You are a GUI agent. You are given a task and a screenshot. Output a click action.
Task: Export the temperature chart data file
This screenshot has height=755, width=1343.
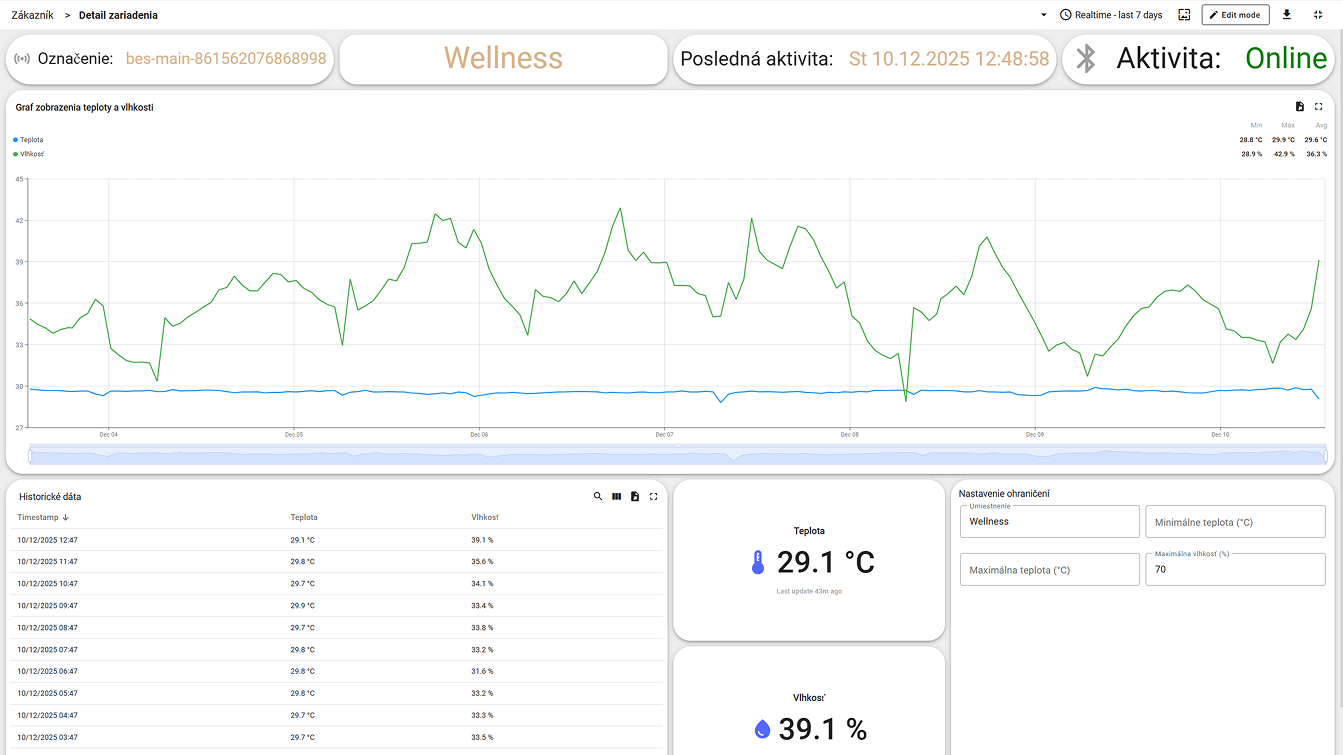[x=1300, y=106]
